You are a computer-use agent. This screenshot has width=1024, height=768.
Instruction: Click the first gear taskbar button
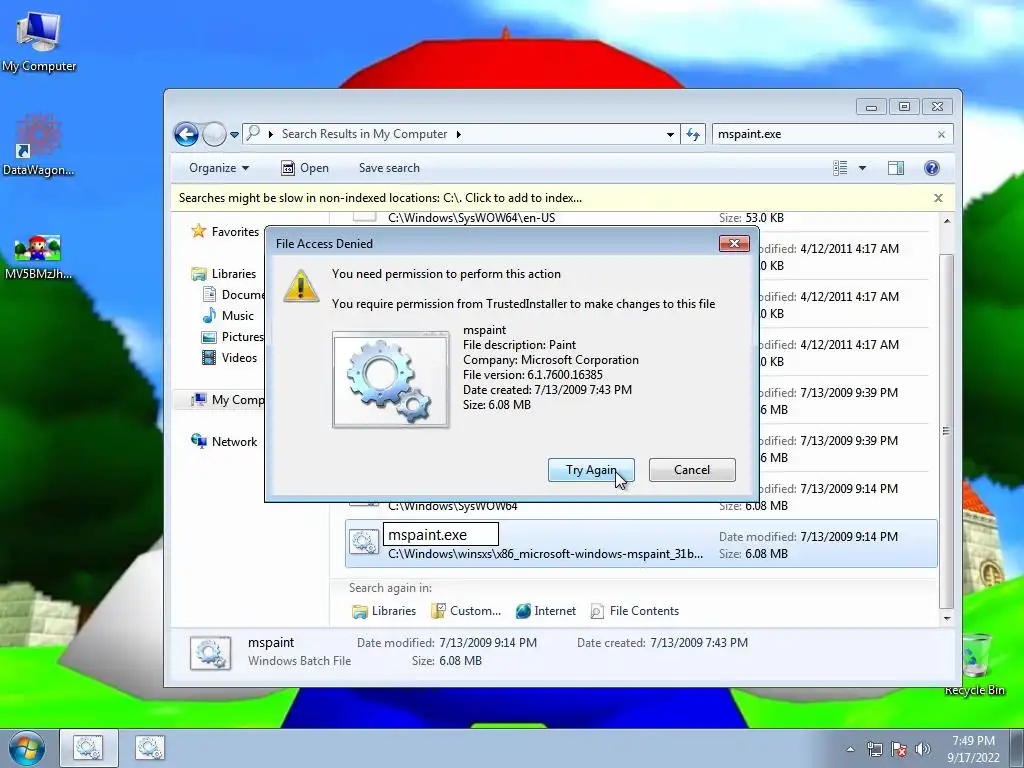click(x=88, y=748)
